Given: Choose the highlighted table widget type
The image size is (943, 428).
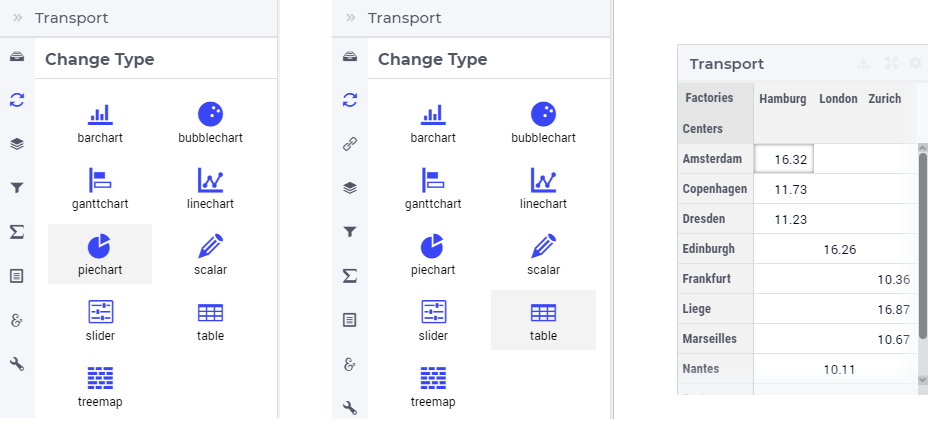Looking at the screenshot, I should 543,320.
